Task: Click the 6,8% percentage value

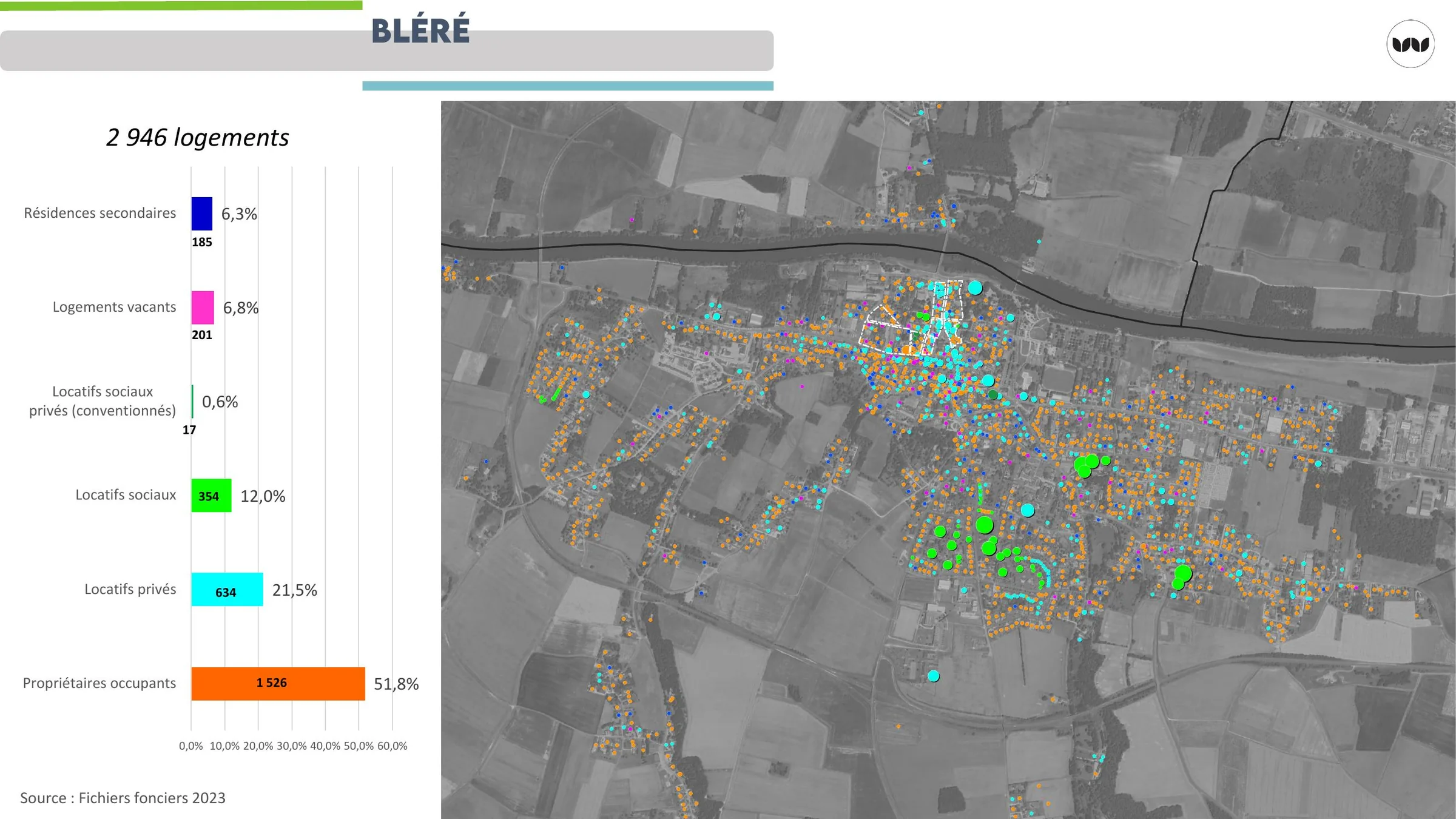Action: coord(241,308)
